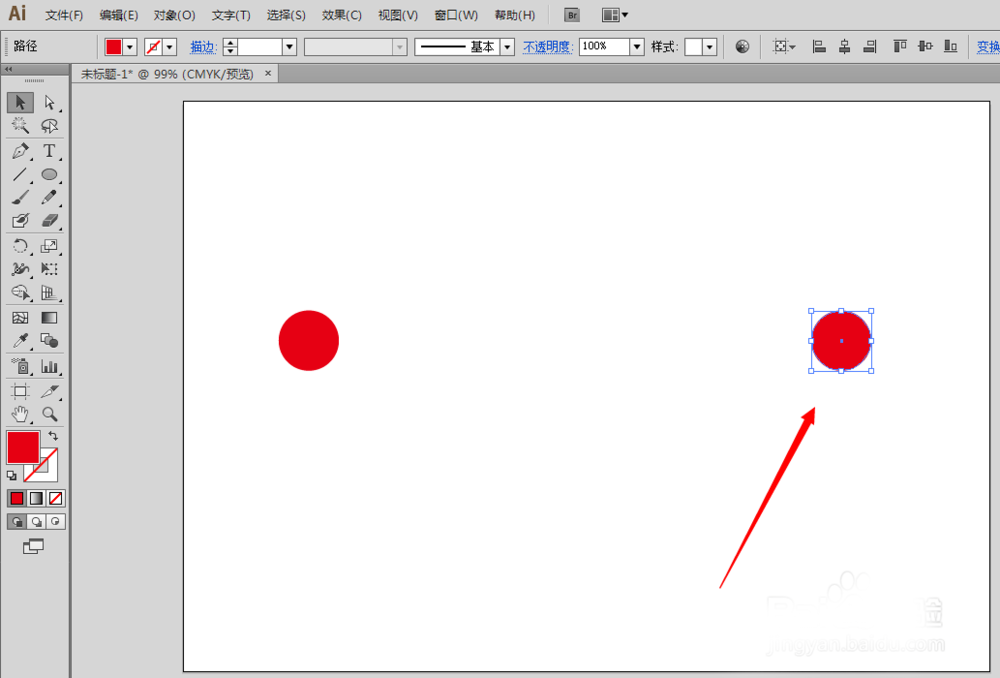This screenshot has height=678, width=1000.
Task: Enable Draw Behind mode
Action: click(37, 522)
